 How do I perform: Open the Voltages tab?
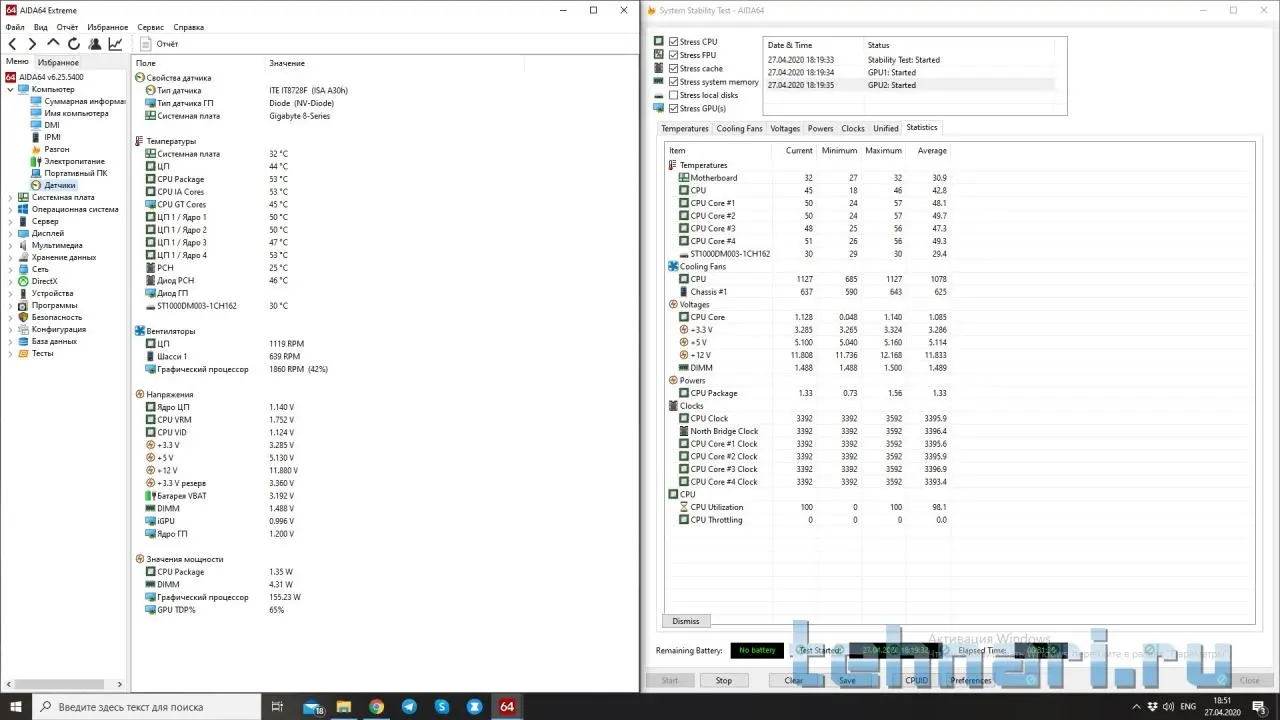[785, 128]
